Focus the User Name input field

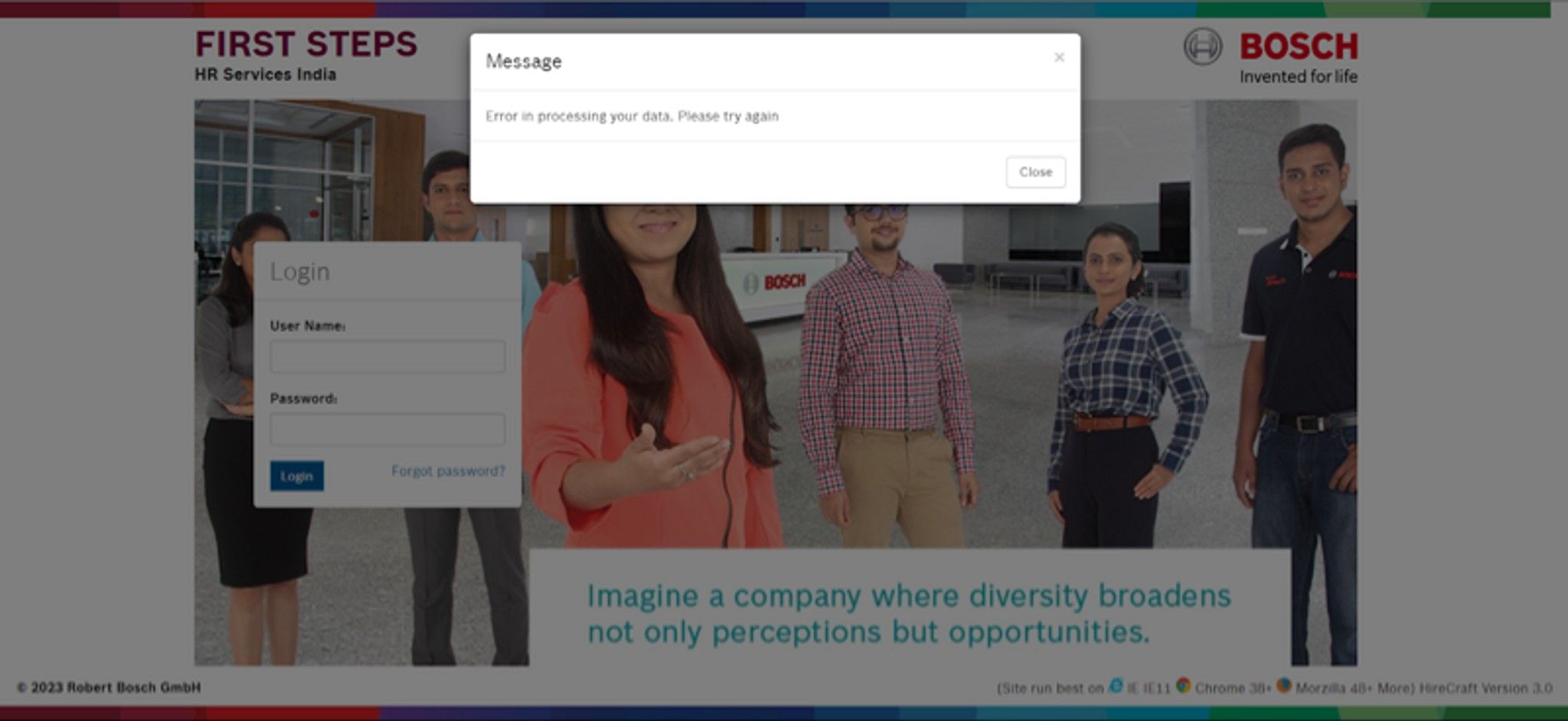click(387, 357)
